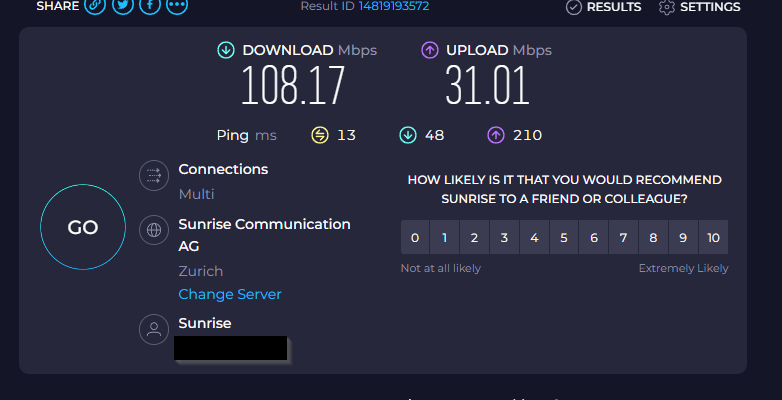Viewport: 782px width, 400px height.
Task: Rate recommendation 8
Action: pos(653,237)
